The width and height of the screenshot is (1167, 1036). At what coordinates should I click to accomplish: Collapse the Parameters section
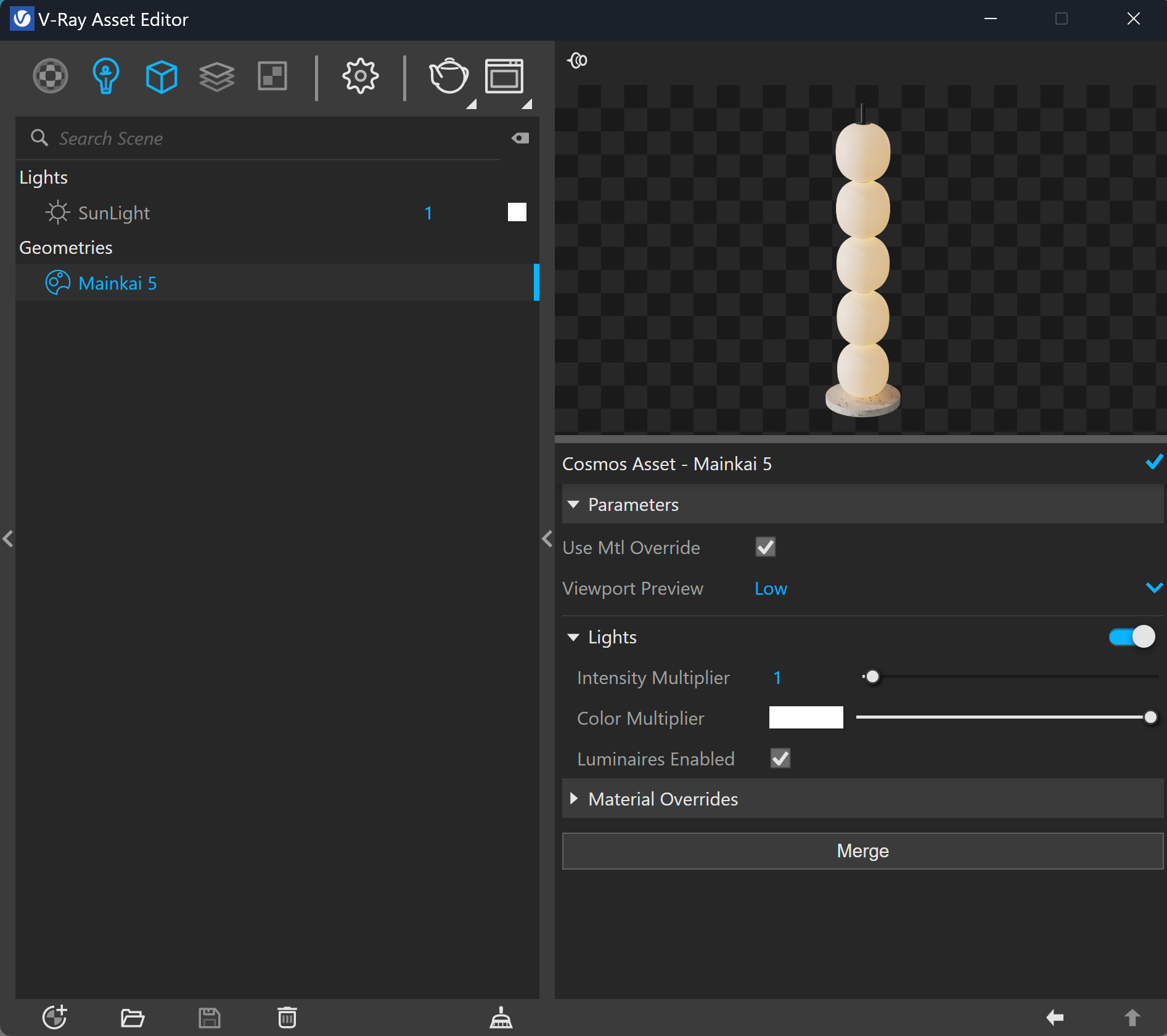(573, 505)
